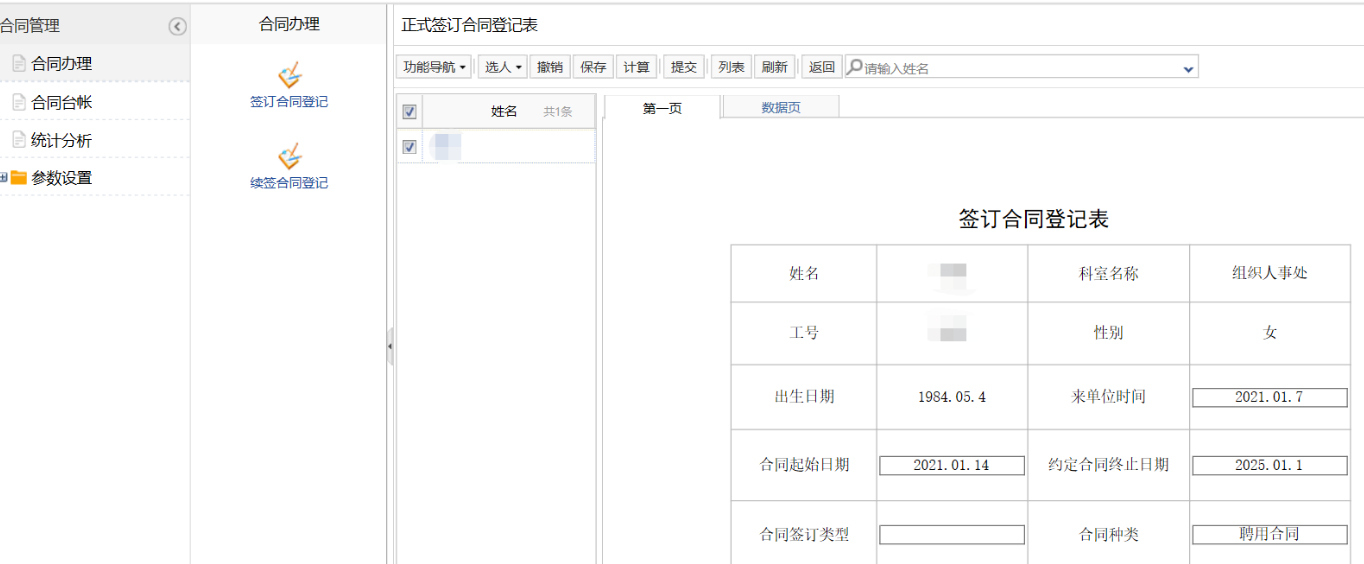Collapse the 合同管理 sidebar panel
Viewport: 1364px width, 564px height.
tap(178, 27)
